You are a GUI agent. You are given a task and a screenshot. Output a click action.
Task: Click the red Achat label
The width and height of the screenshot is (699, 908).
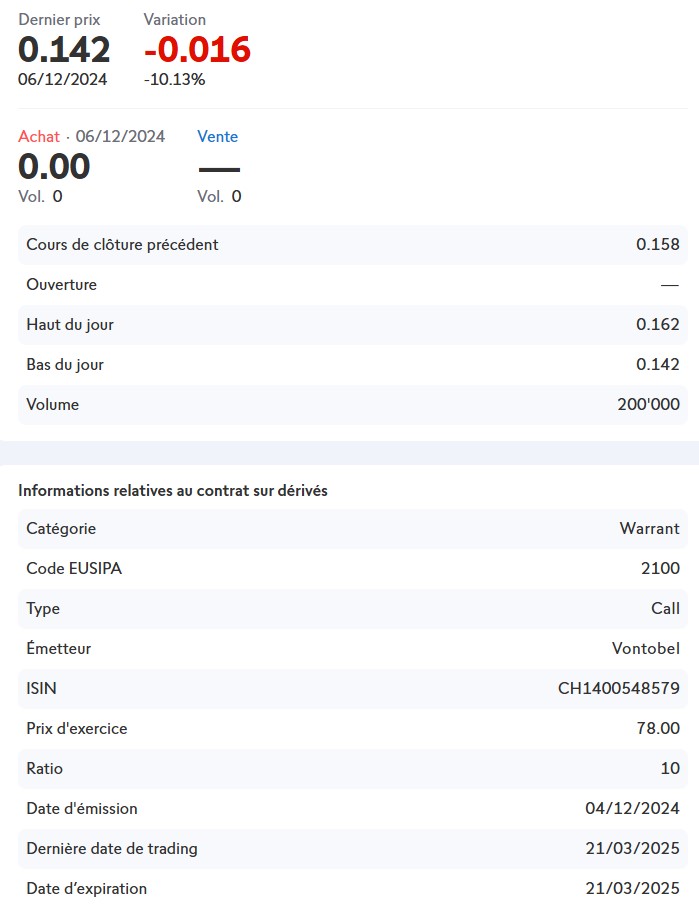click(39, 137)
